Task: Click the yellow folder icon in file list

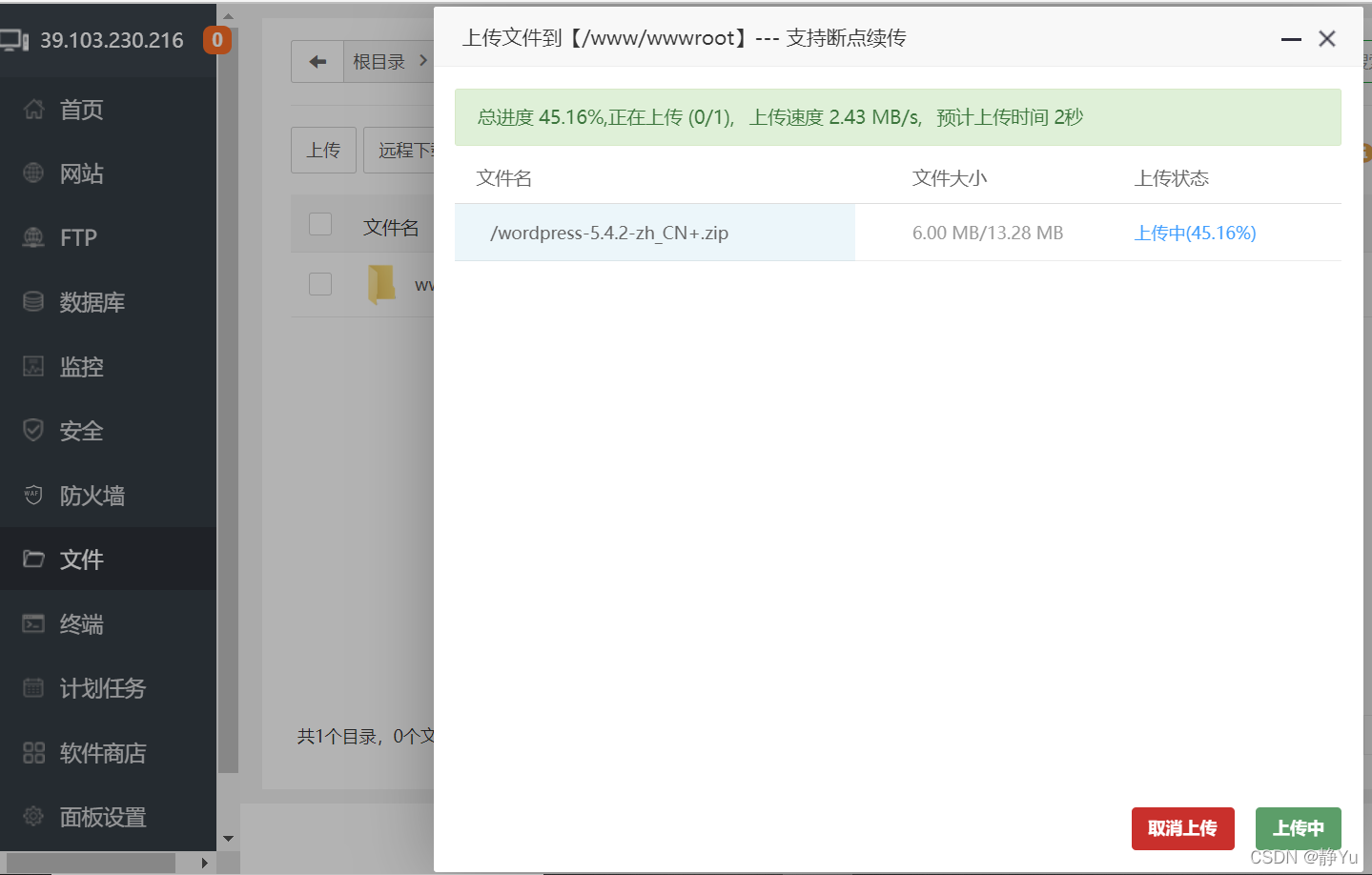Action: pyautogui.click(x=381, y=284)
